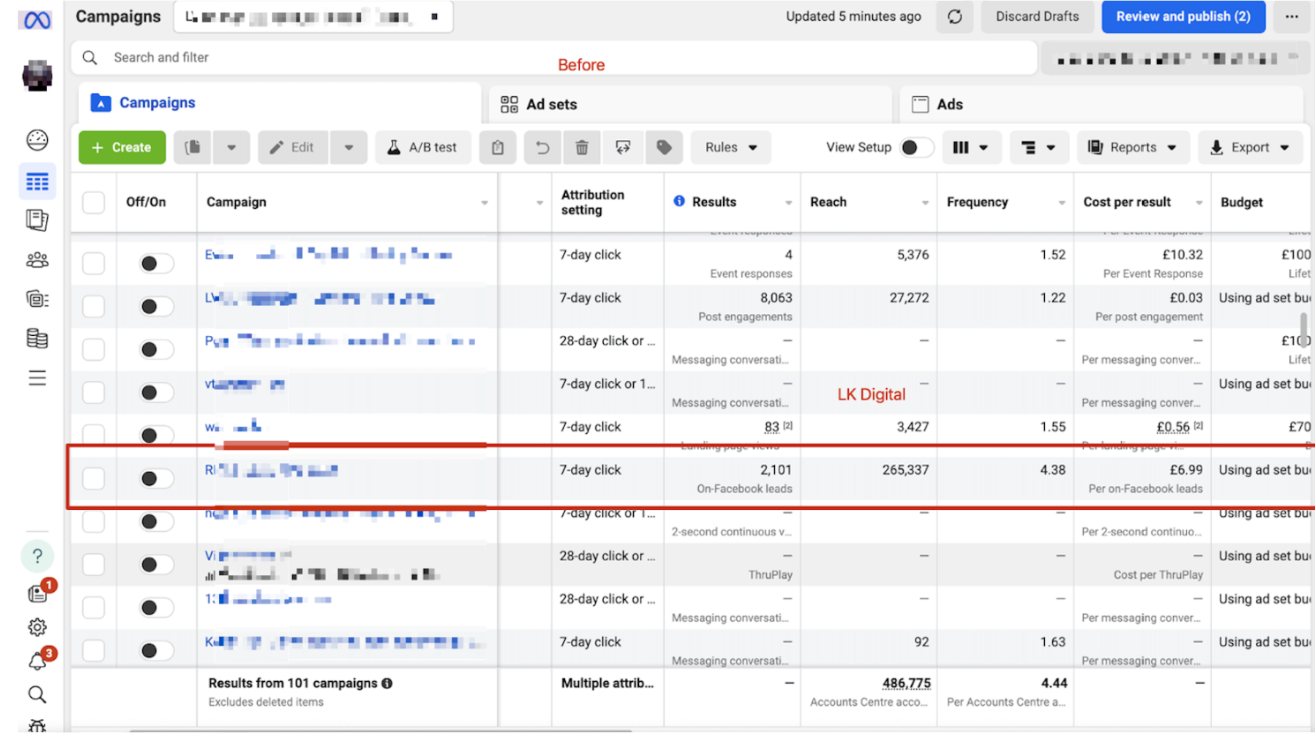1316x733 pixels.
Task: Click the preview share icon beside trash
Action: click(x=623, y=147)
